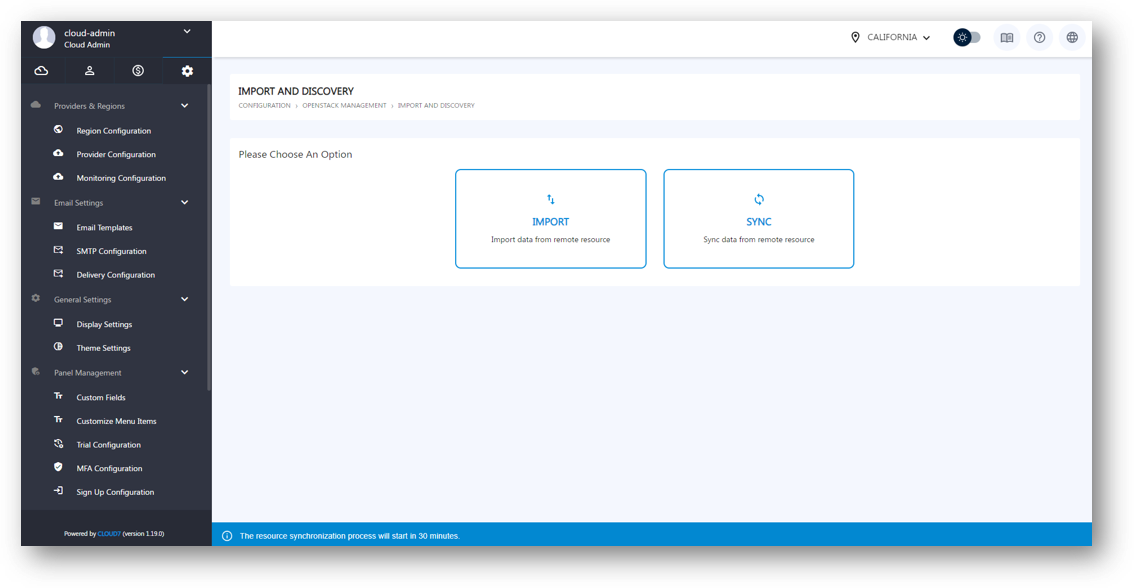Open the language globe icon
This screenshot has width=1134, height=588.
click(1071, 37)
